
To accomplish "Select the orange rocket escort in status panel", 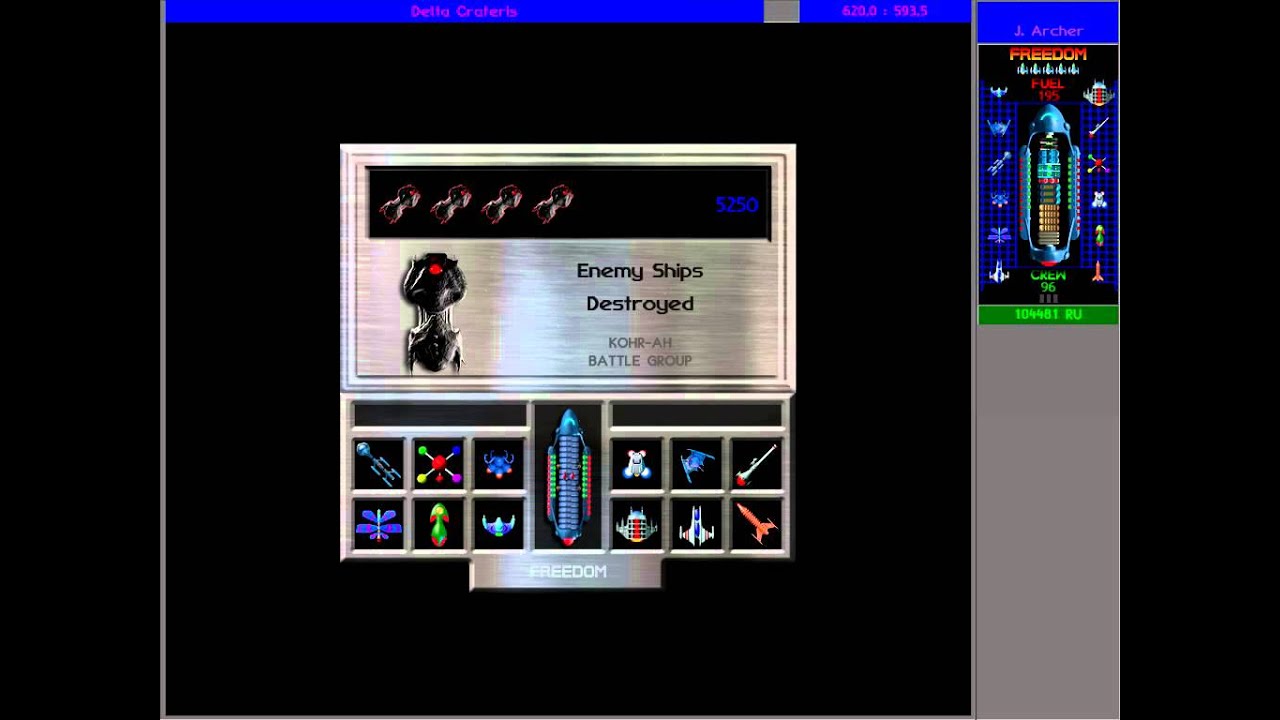I will pos(1099,271).
